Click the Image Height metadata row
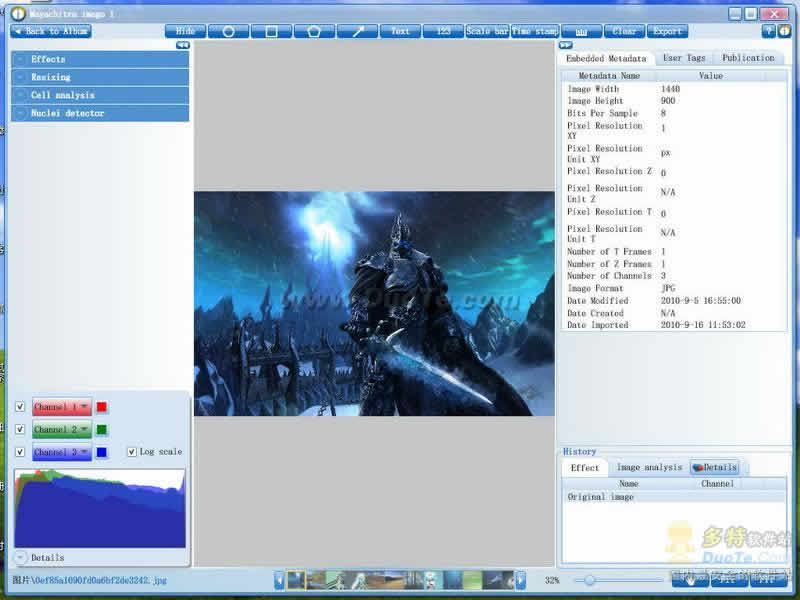Viewport: 800px width, 600px height. [x=674, y=101]
